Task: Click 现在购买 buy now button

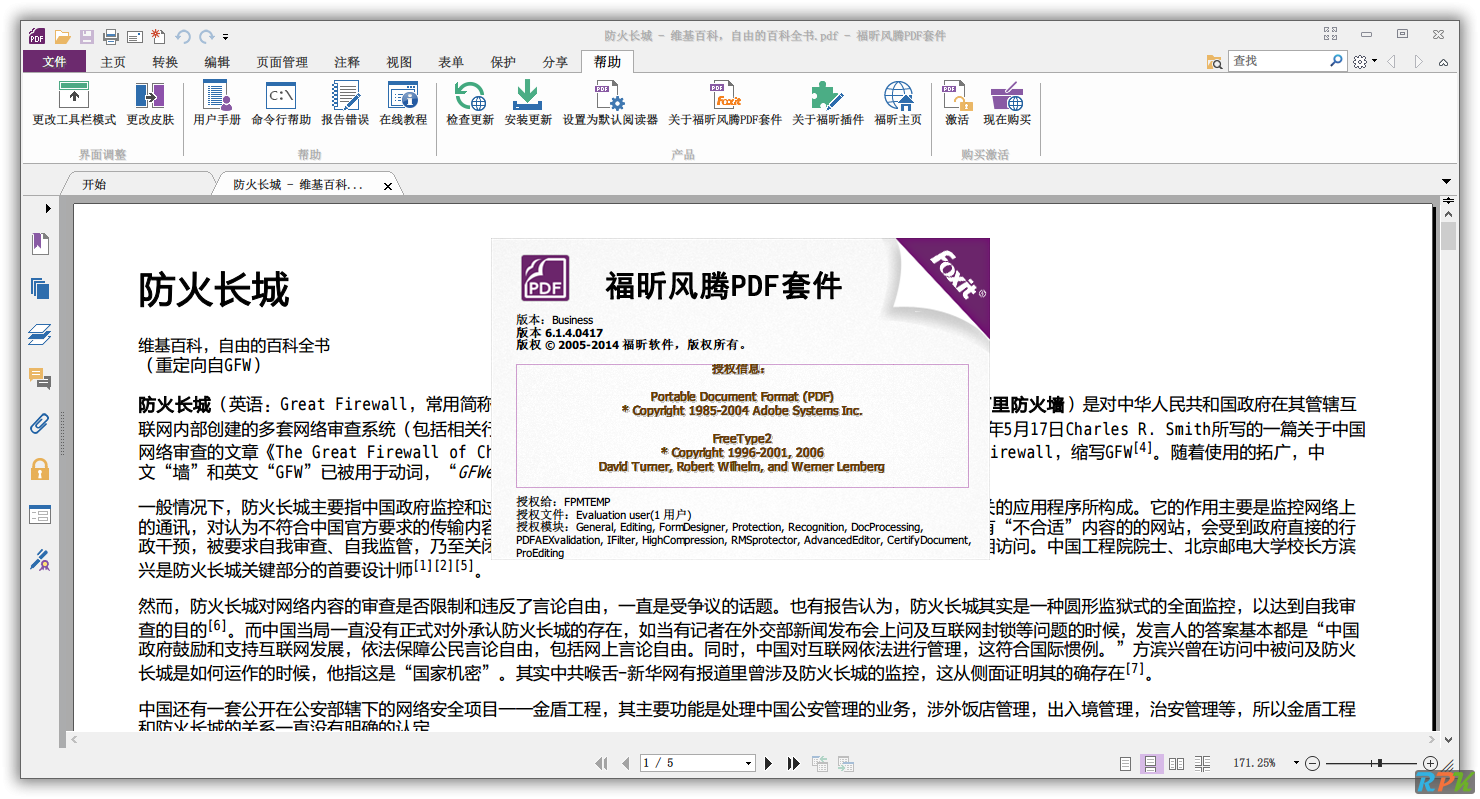Action: 1007,104
